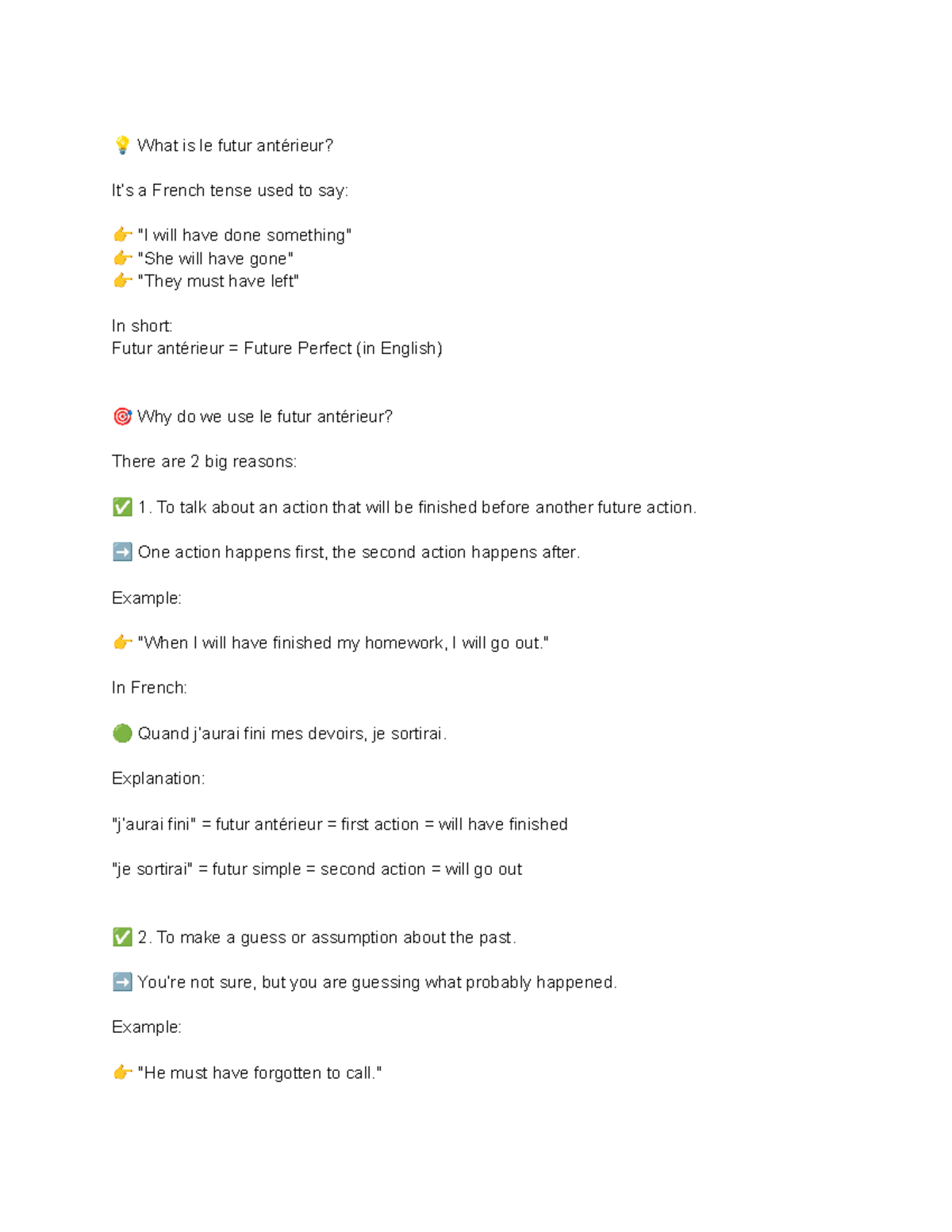This screenshot has height=1232, width=952.
Task: Click the target emoji before "Why do we use"
Action: coord(122,416)
